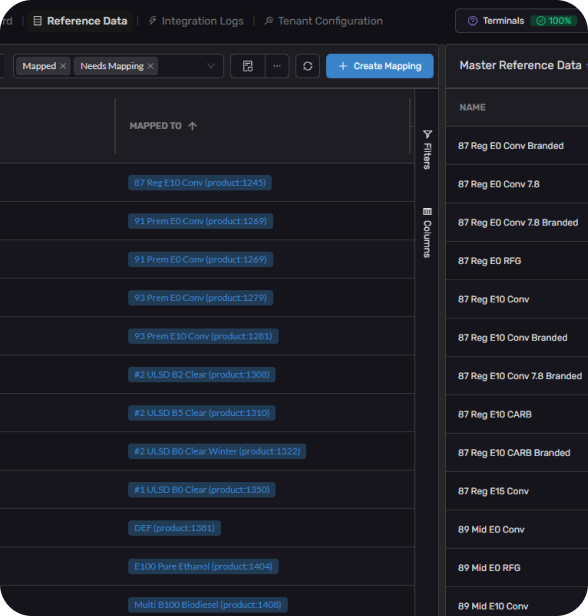Click the Create Mapping button
The image size is (588, 616).
(x=380, y=66)
